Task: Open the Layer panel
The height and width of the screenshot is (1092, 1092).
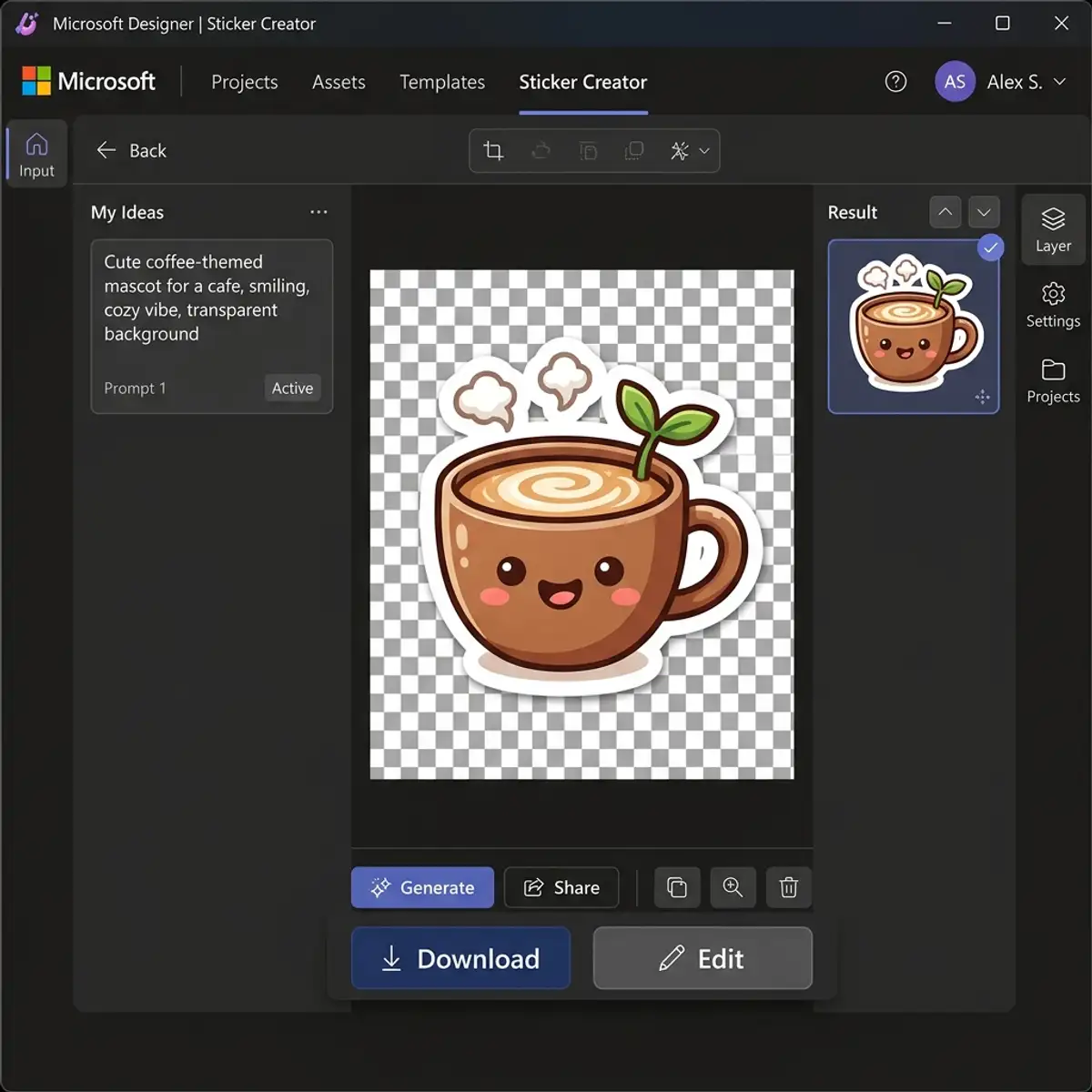Action: [x=1053, y=229]
